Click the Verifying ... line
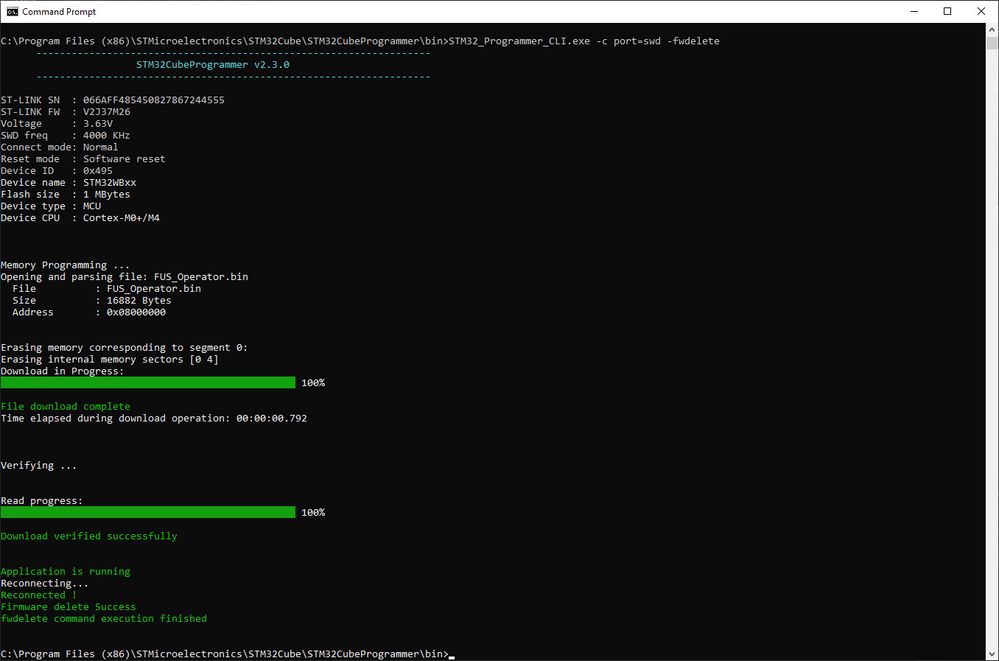 click(x=39, y=465)
